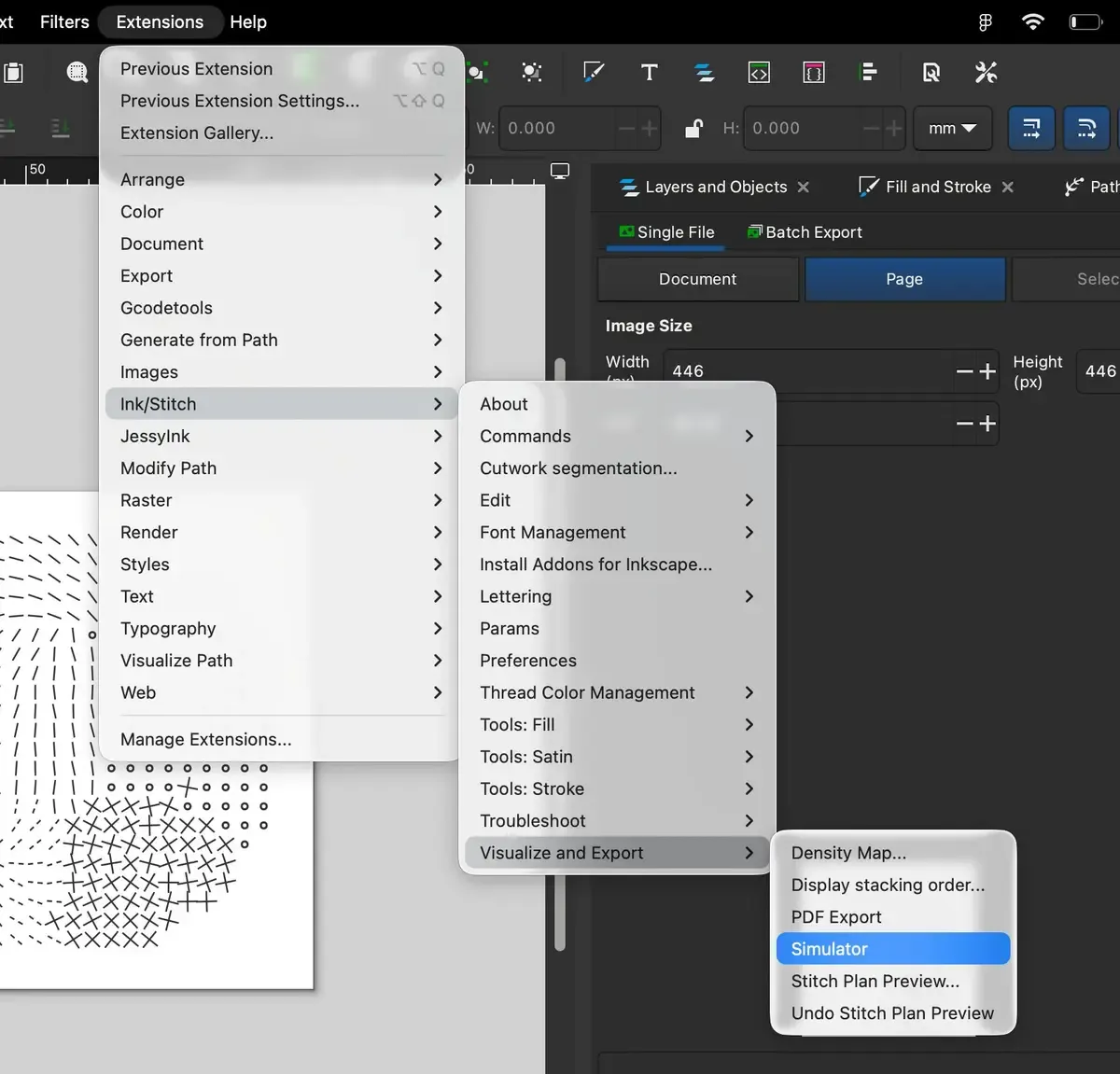Toggle first blue stroke-scaling button
The width and height of the screenshot is (1120, 1074).
coord(1031,128)
